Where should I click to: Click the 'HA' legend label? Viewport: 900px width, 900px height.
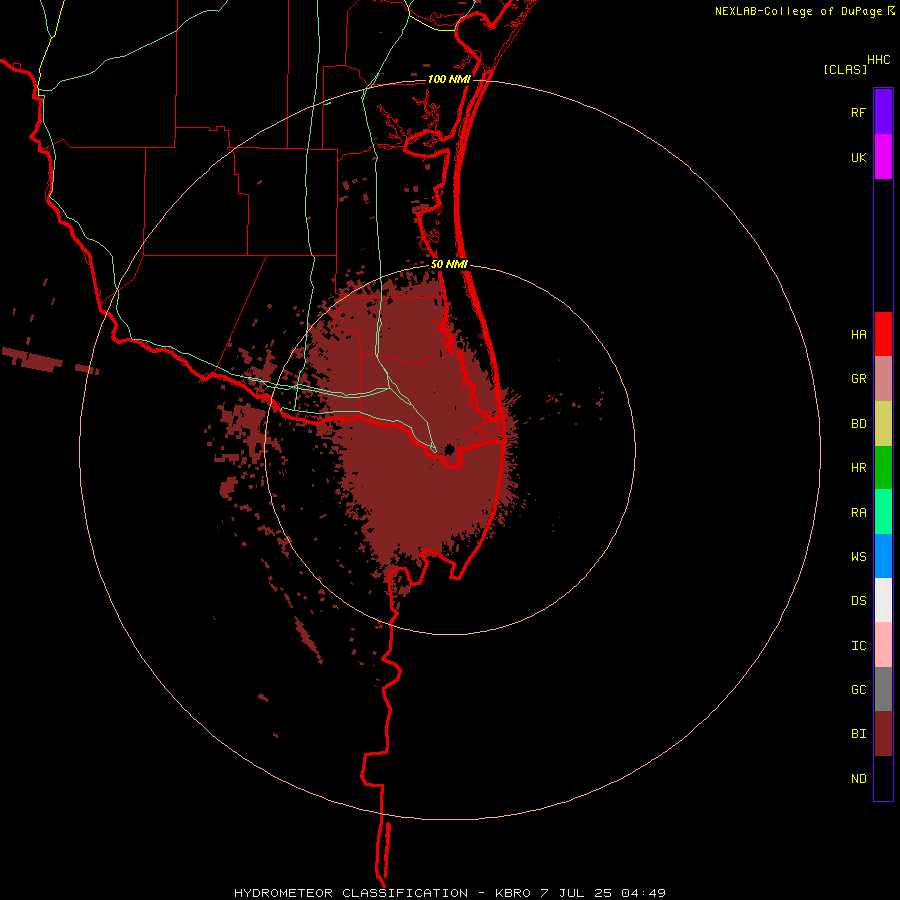(x=858, y=334)
